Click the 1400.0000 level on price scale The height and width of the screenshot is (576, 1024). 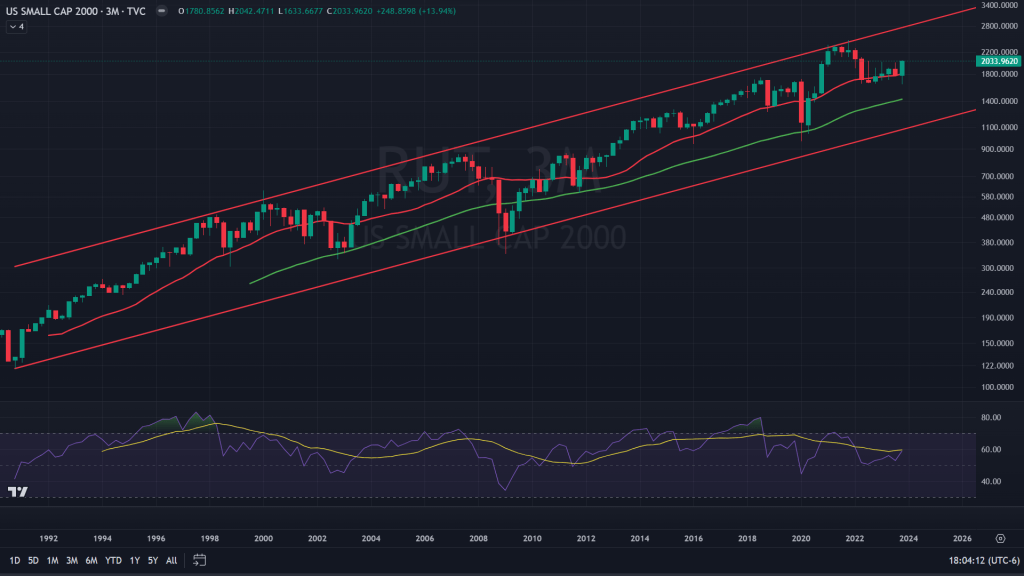(x=997, y=101)
